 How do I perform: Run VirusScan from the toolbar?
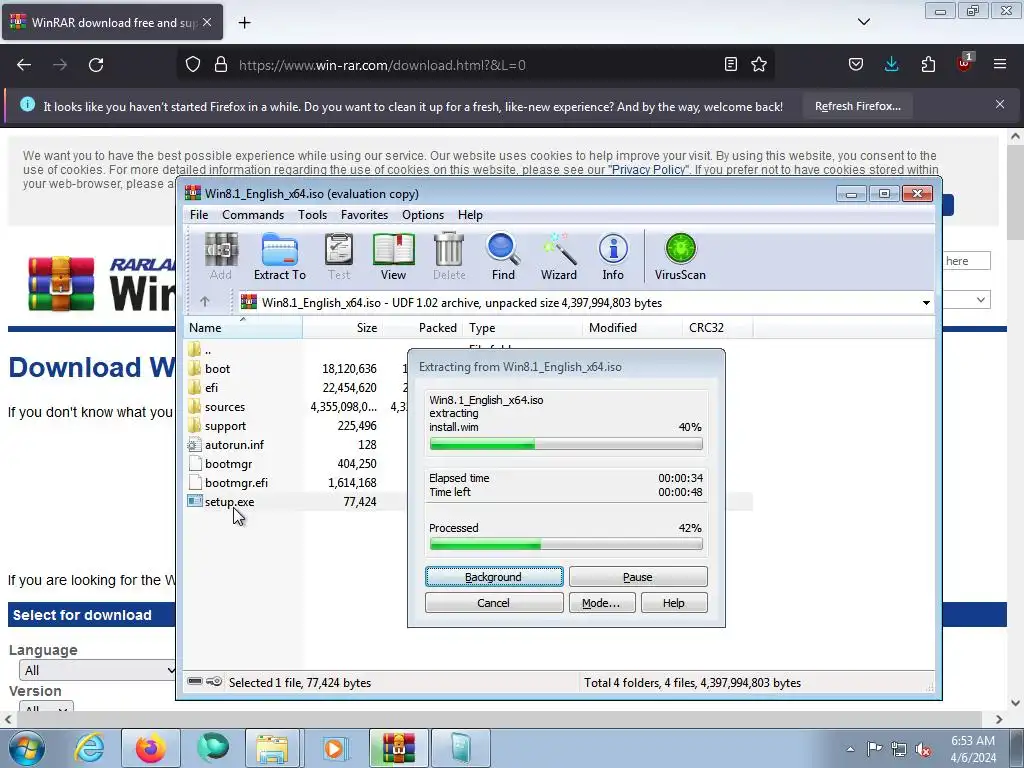coord(680,256)
